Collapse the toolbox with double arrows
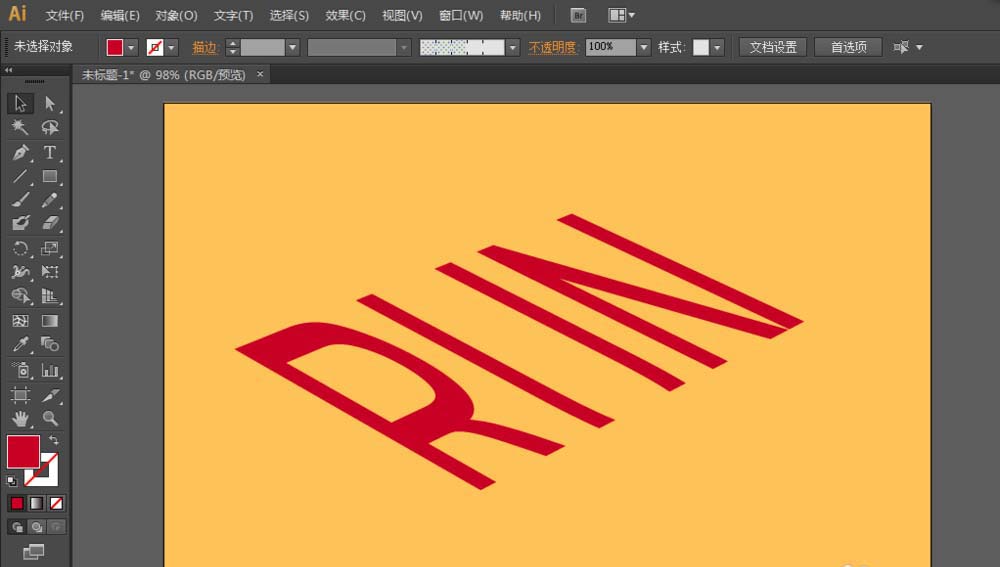The width and height of the screenshot is (1000, 567). point(8,70)
